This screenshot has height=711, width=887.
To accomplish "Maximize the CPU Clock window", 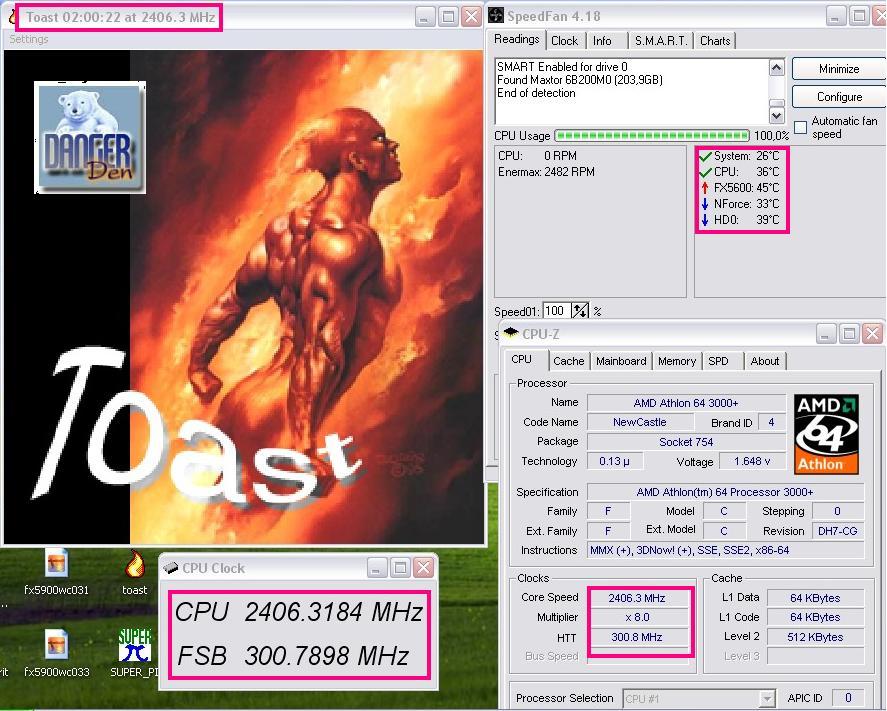I will [400, 567].
